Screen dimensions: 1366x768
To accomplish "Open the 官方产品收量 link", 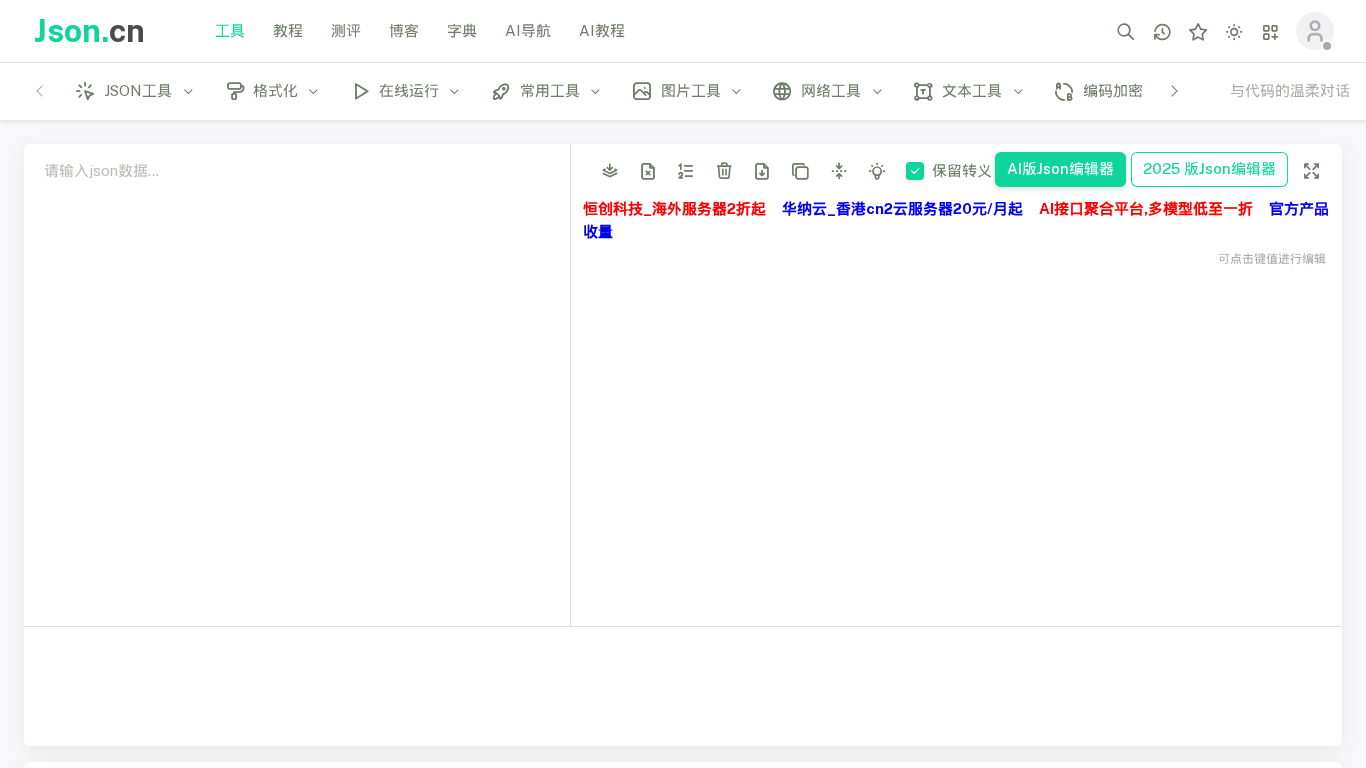I will [1298, 209].
